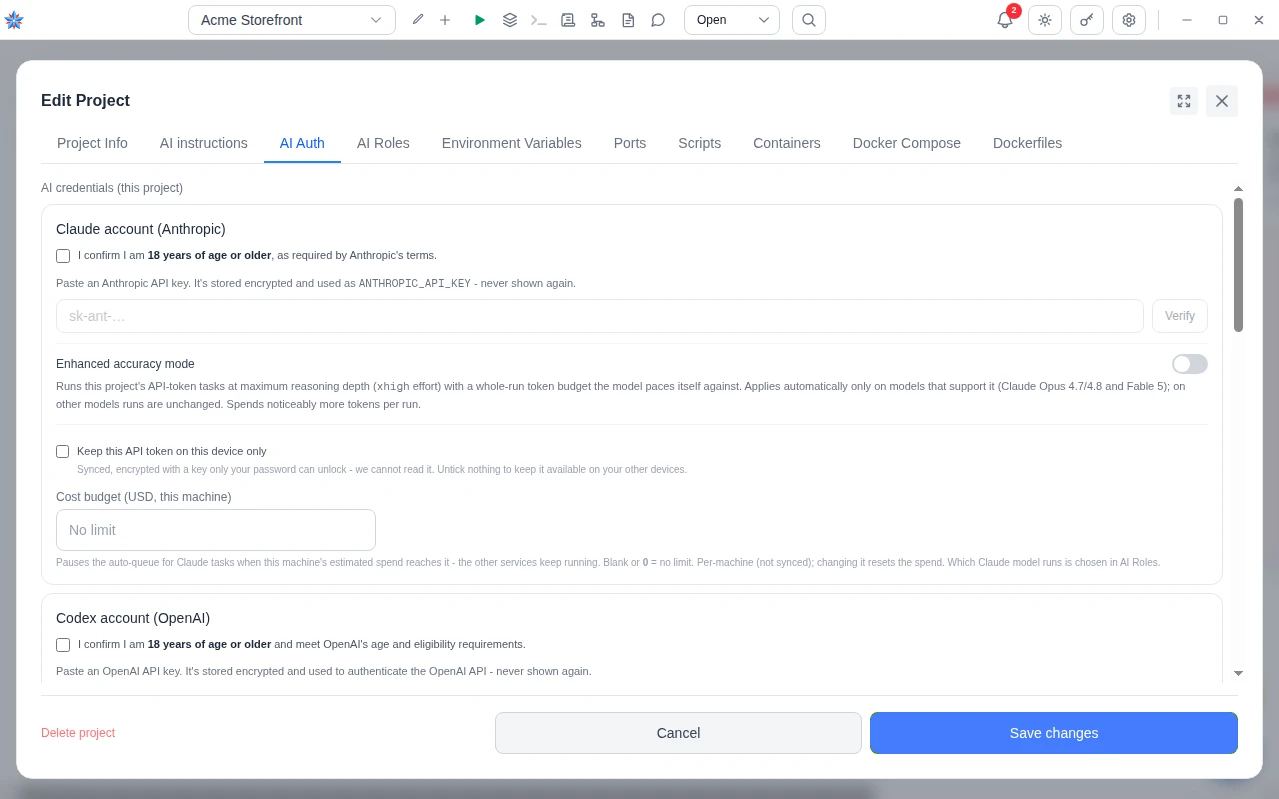Click the scrollbar up arrow
The height and width of the screenshot is (799, 1279).
tap(1238, 188)
